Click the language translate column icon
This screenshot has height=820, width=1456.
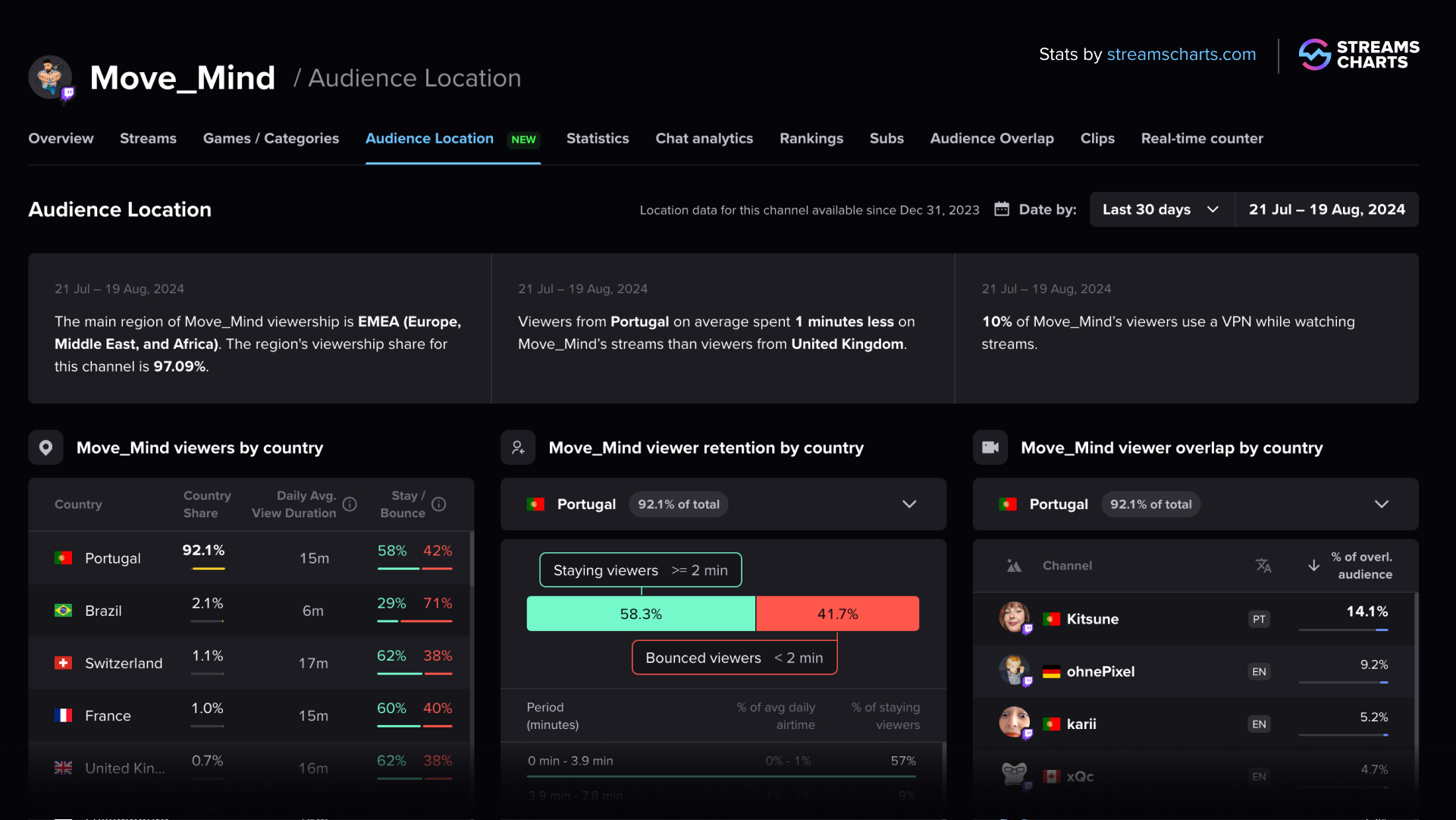pos(1263,566)
